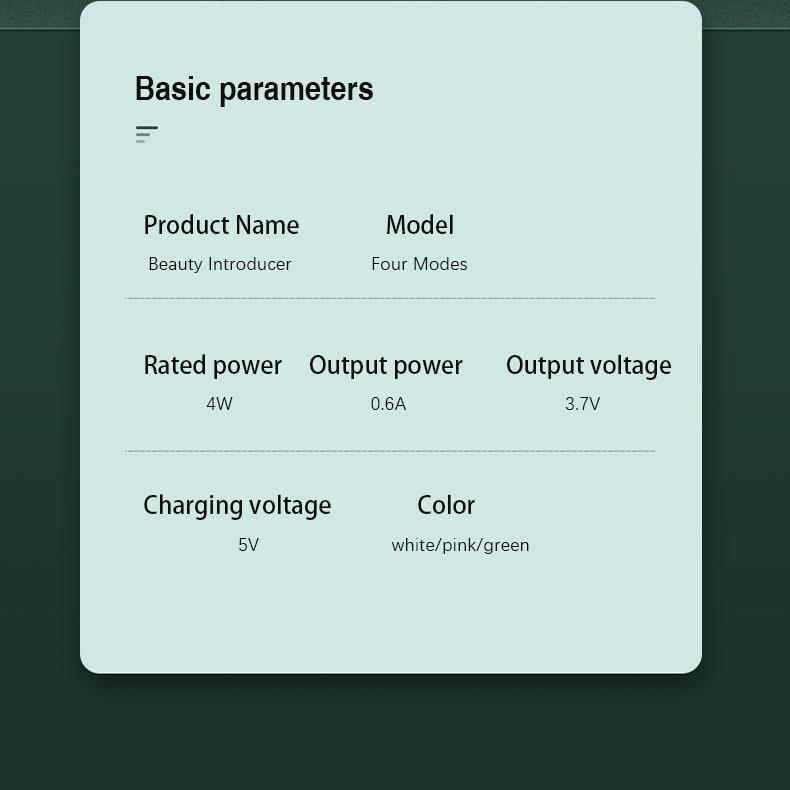
Task: Click the 5V charging voltage value
Action: point(248,545)
